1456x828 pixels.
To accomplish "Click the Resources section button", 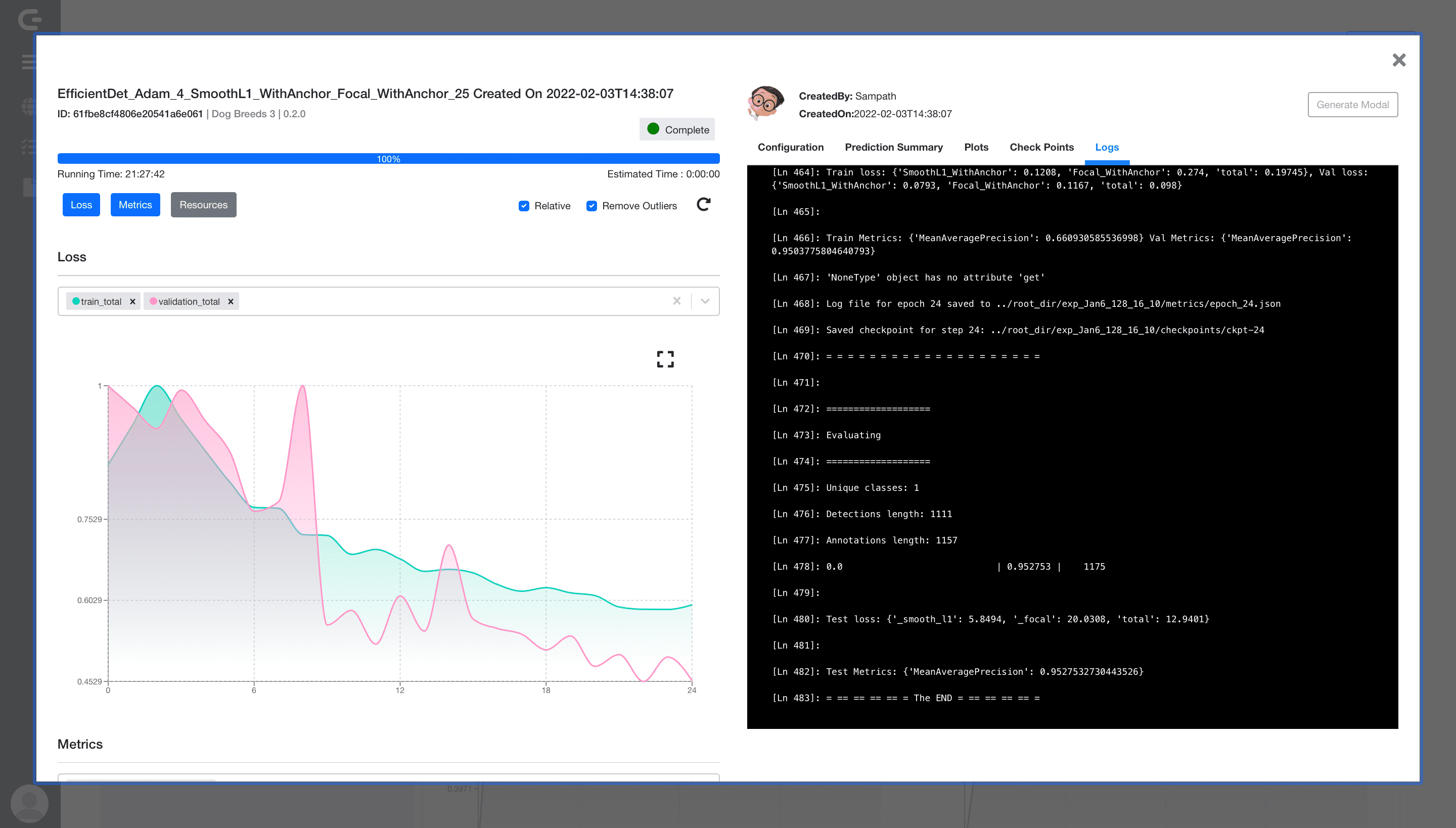I will 203,205.
